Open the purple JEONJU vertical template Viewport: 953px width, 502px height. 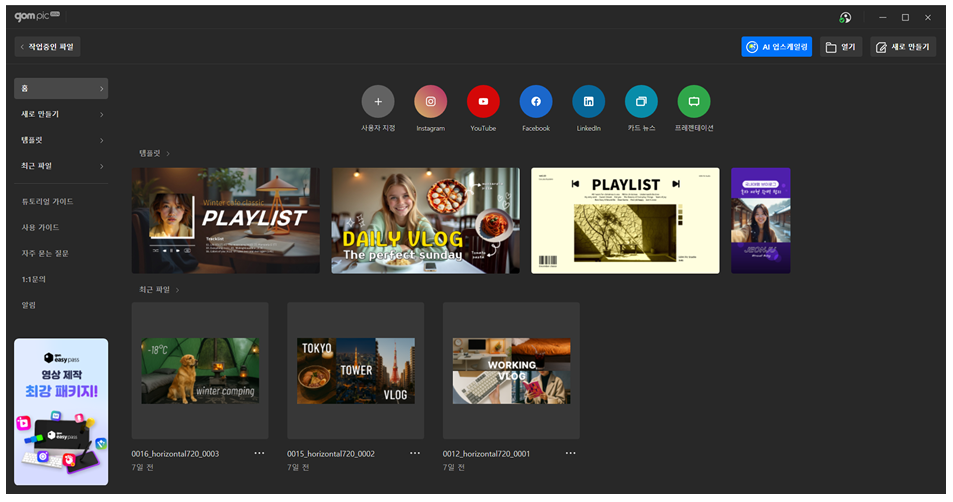pos(760,221)
